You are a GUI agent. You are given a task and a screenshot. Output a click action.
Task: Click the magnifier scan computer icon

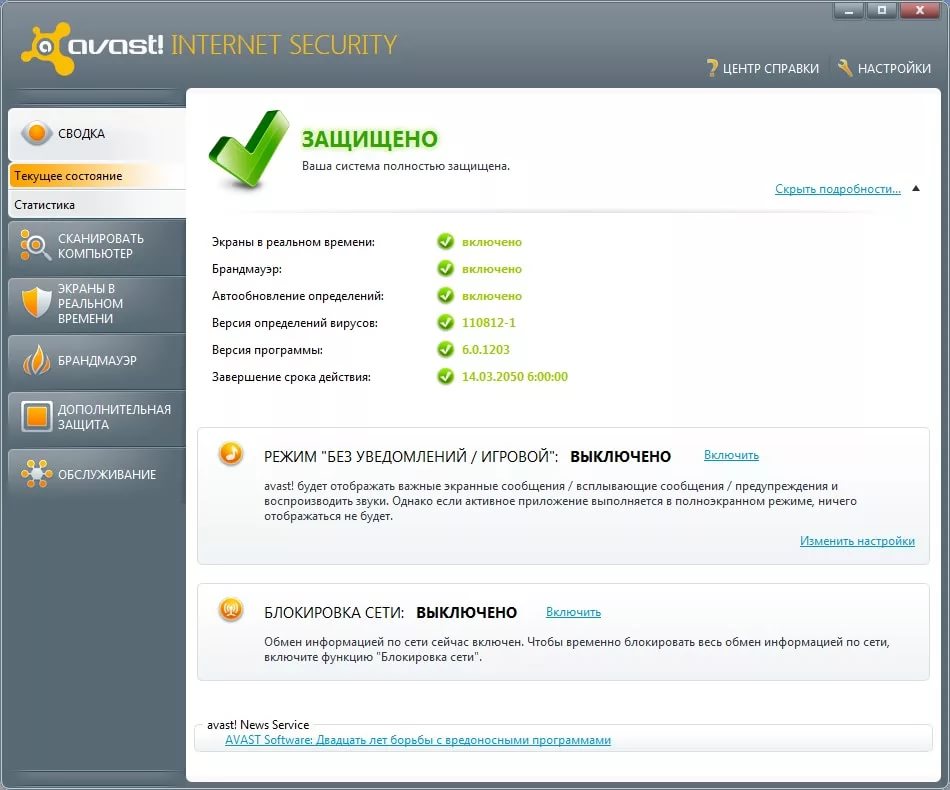point(35,245)
